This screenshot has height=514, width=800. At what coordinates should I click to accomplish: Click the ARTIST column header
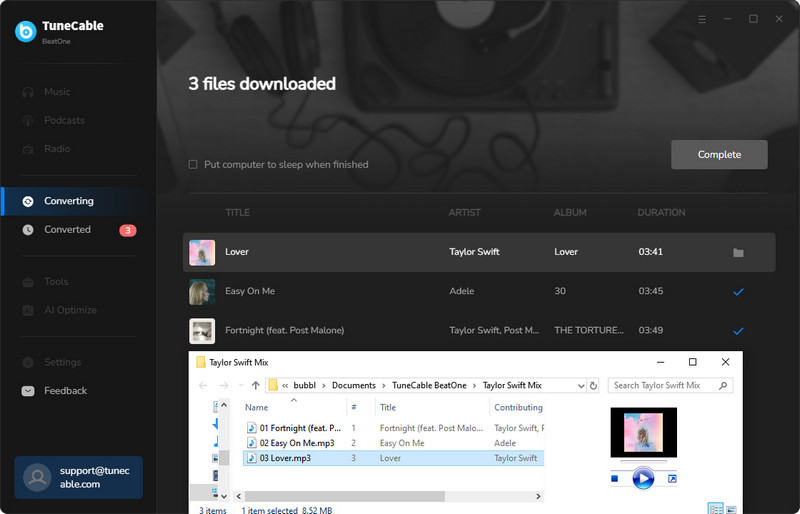(x=464, y=212)
